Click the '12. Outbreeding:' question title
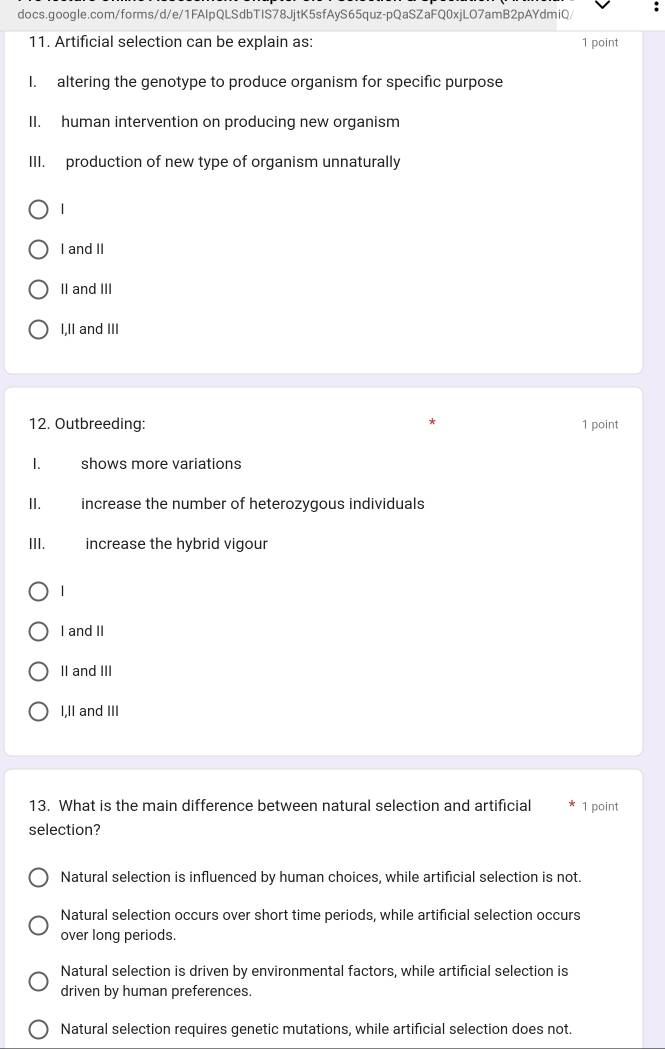This screenshot has height=1049, width=665. click(x=87, y=424)
